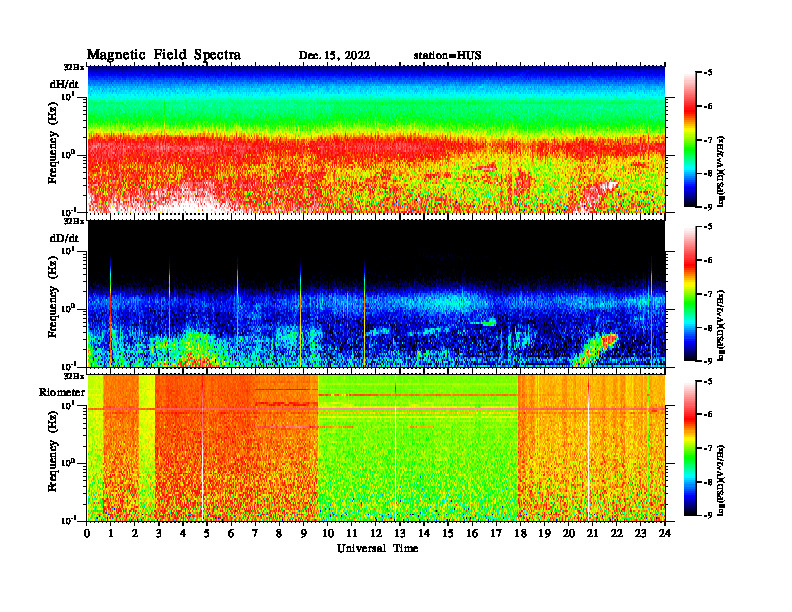Click the dH/dt spectrogram plot area
The height and width of the screenshot is (612, 792).
[376, 139]
